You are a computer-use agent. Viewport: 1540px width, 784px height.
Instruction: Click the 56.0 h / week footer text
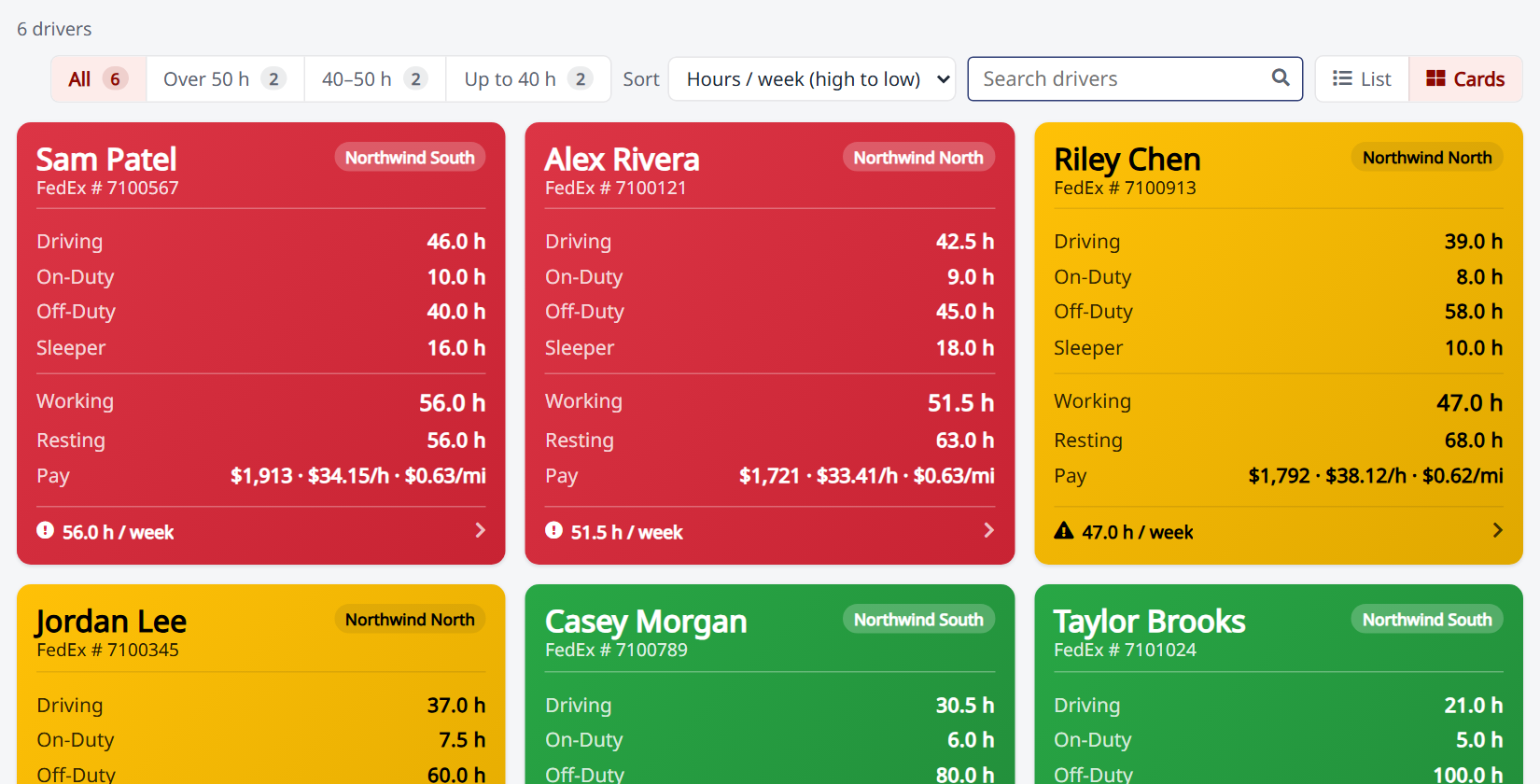pos(118,532)
